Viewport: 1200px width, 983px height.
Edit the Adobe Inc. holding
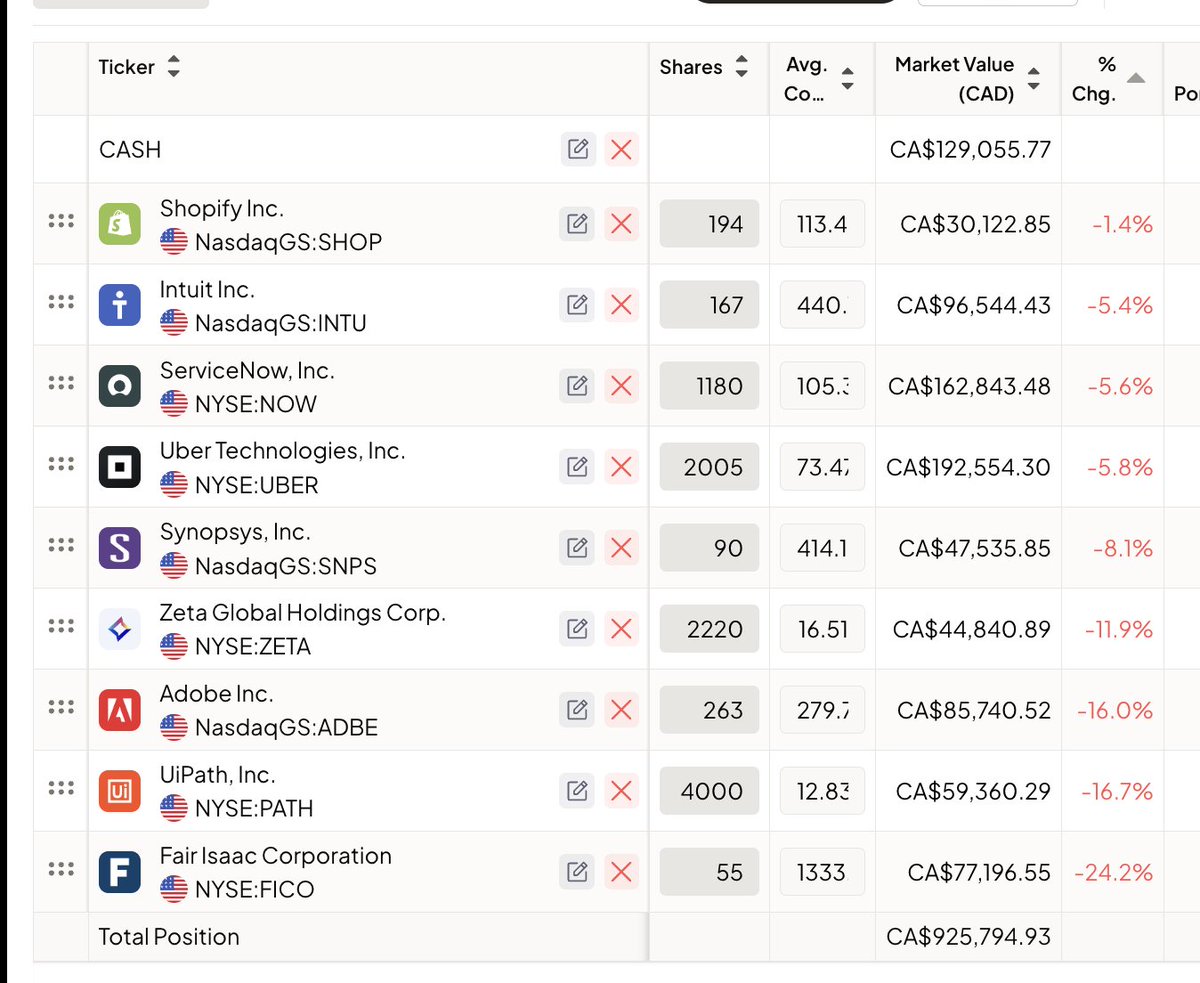click(x=577, y=710)
